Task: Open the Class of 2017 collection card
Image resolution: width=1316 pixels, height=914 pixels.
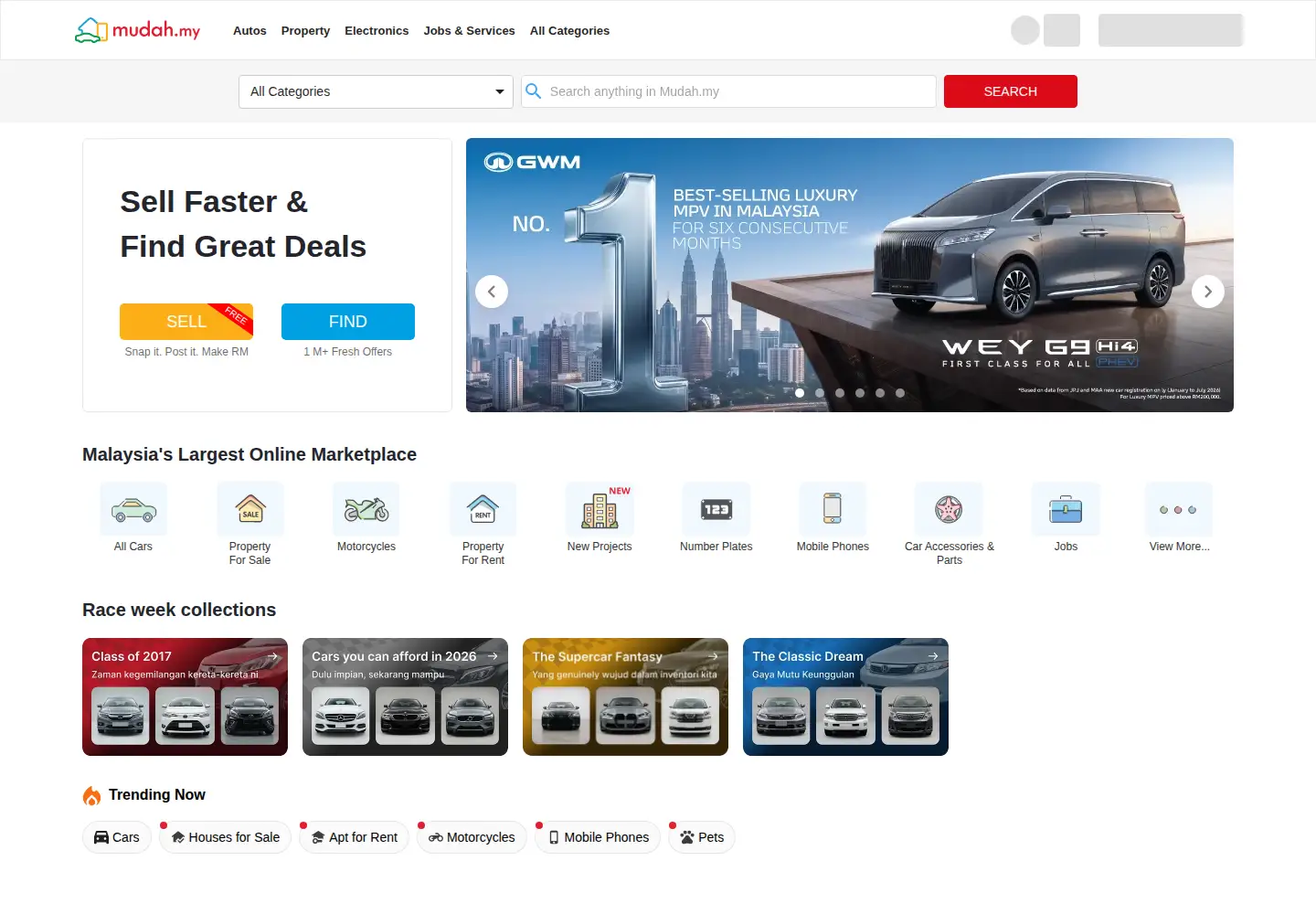Action: tap(185, 696)
